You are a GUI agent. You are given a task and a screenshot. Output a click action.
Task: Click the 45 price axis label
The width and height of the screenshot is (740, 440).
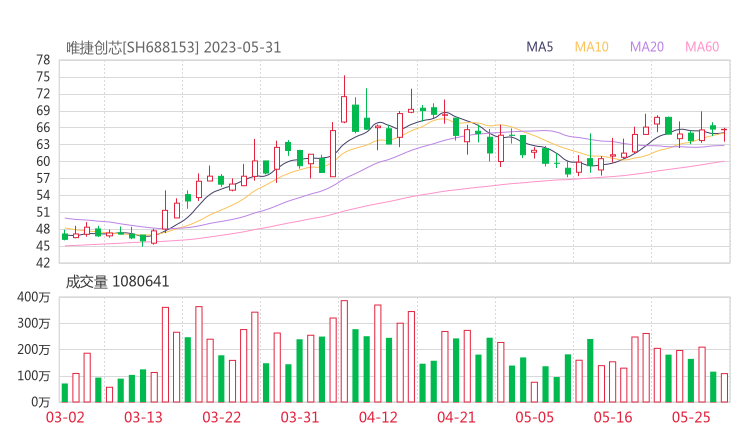pyautogui.click(x=43, y=246)
